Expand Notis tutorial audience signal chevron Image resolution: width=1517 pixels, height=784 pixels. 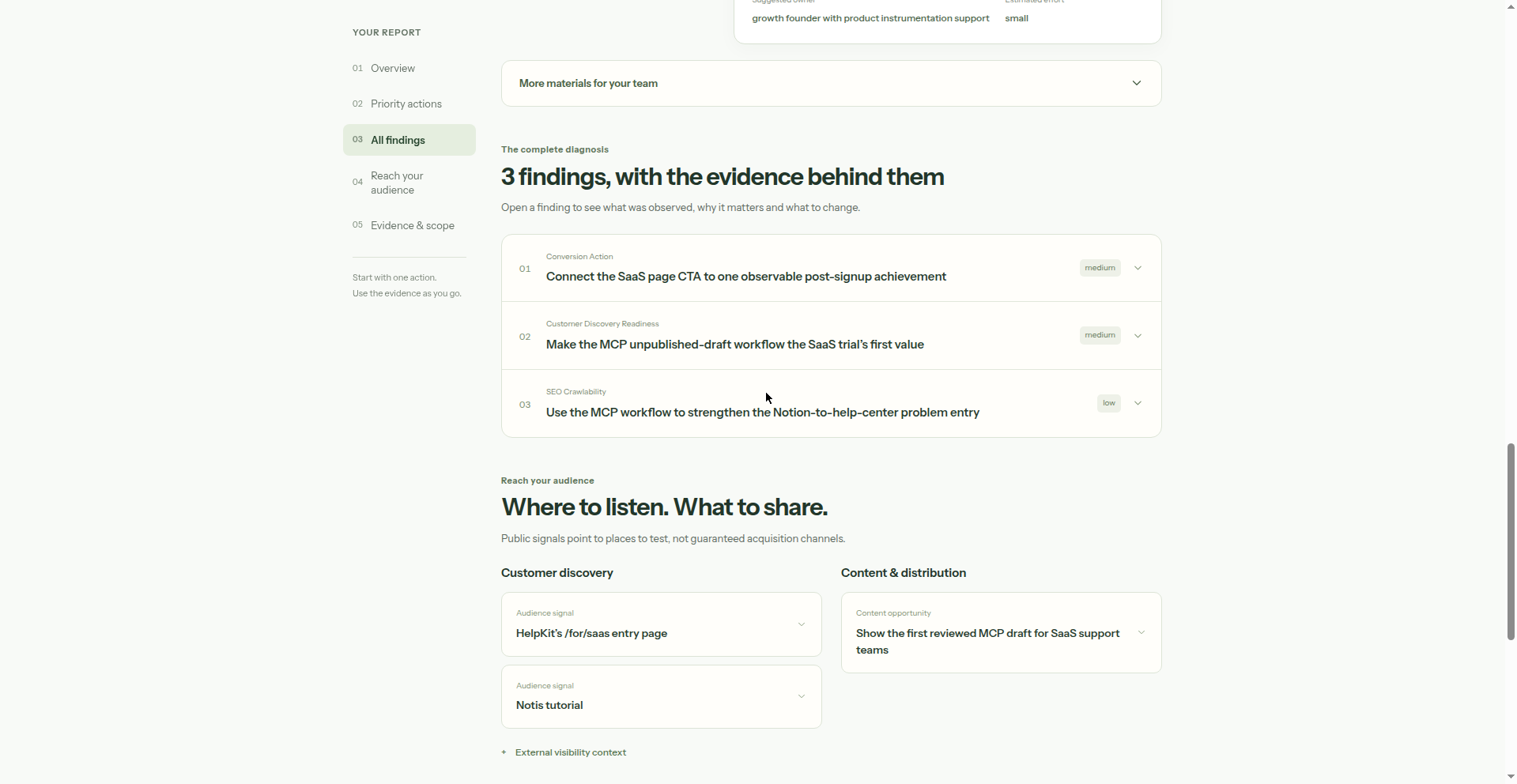tap(801, 696)
